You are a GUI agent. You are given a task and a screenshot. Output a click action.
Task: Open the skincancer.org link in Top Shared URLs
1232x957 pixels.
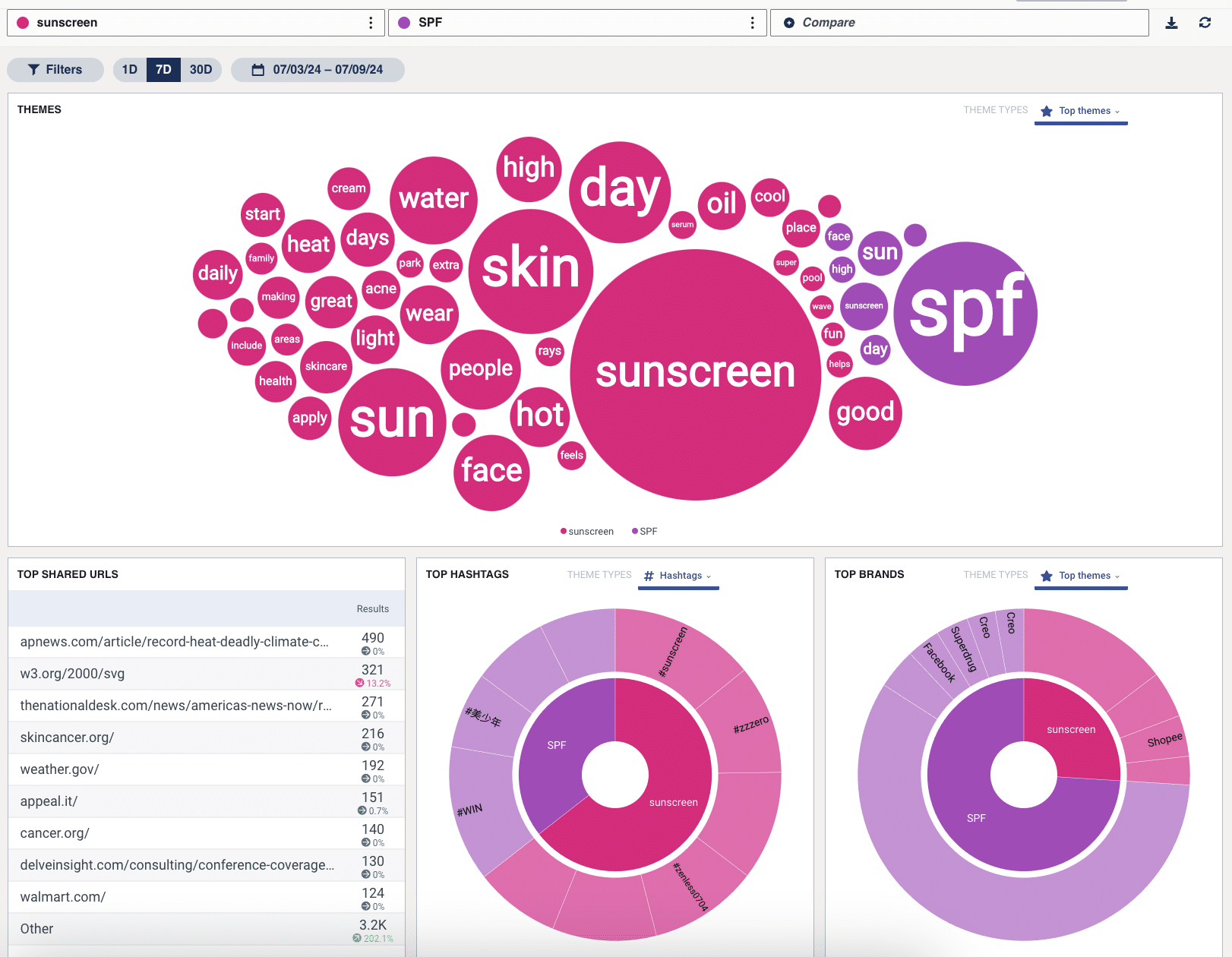point(66,737)
